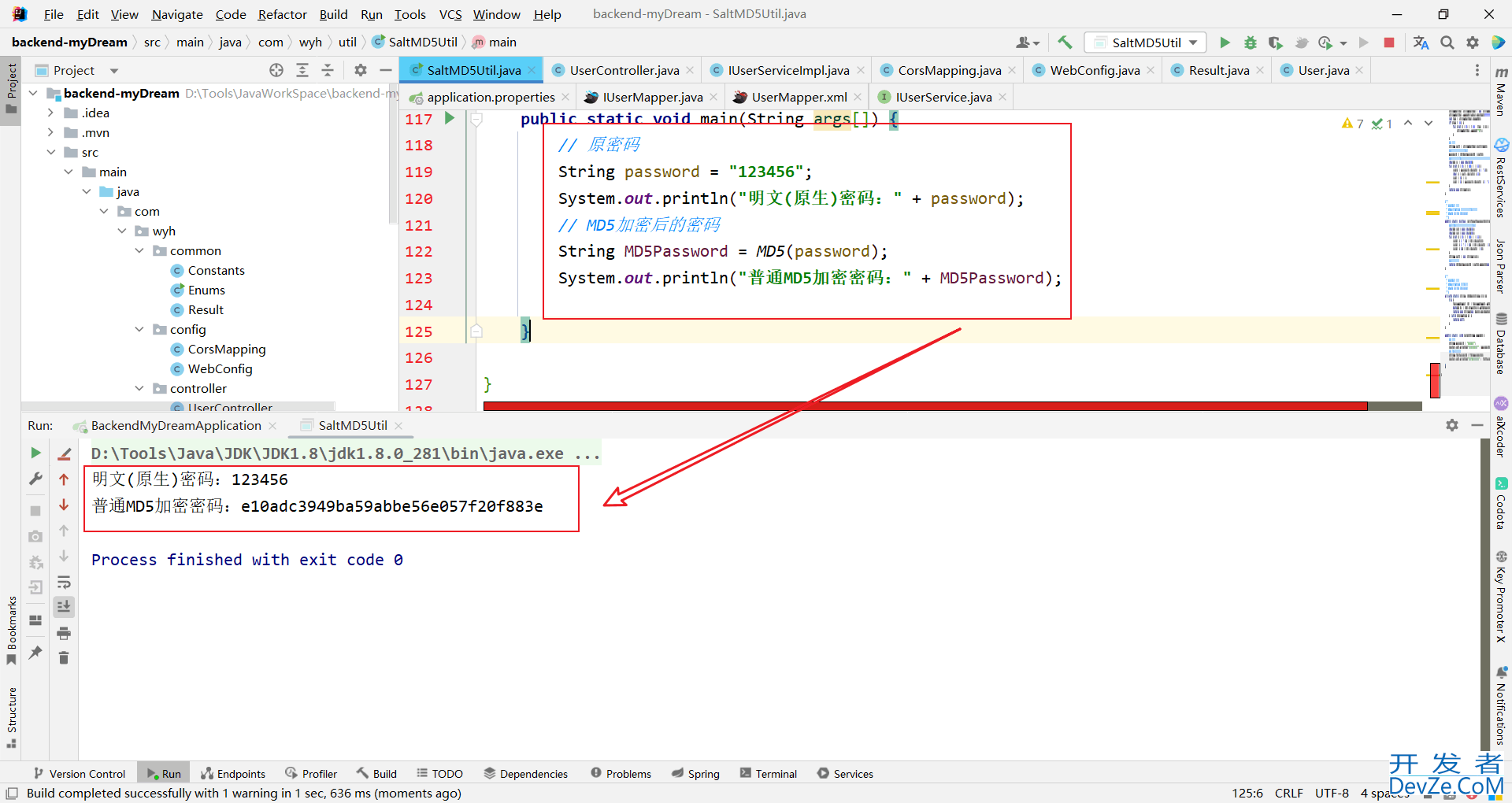Click the wrench icon in Run panel

pyautogui.click(x=35, y=479)
